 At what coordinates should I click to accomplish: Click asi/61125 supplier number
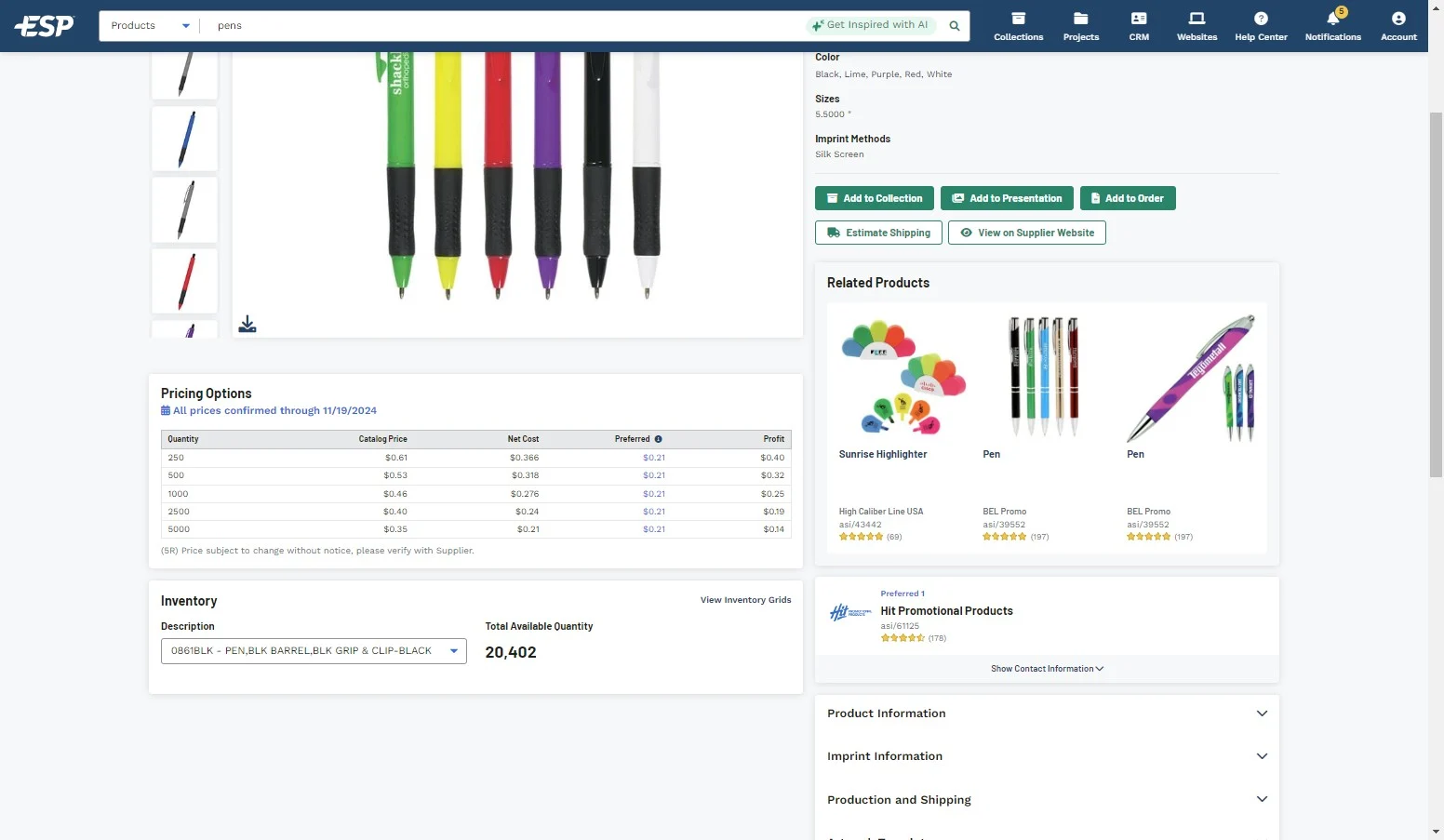(x=900, y=626)
